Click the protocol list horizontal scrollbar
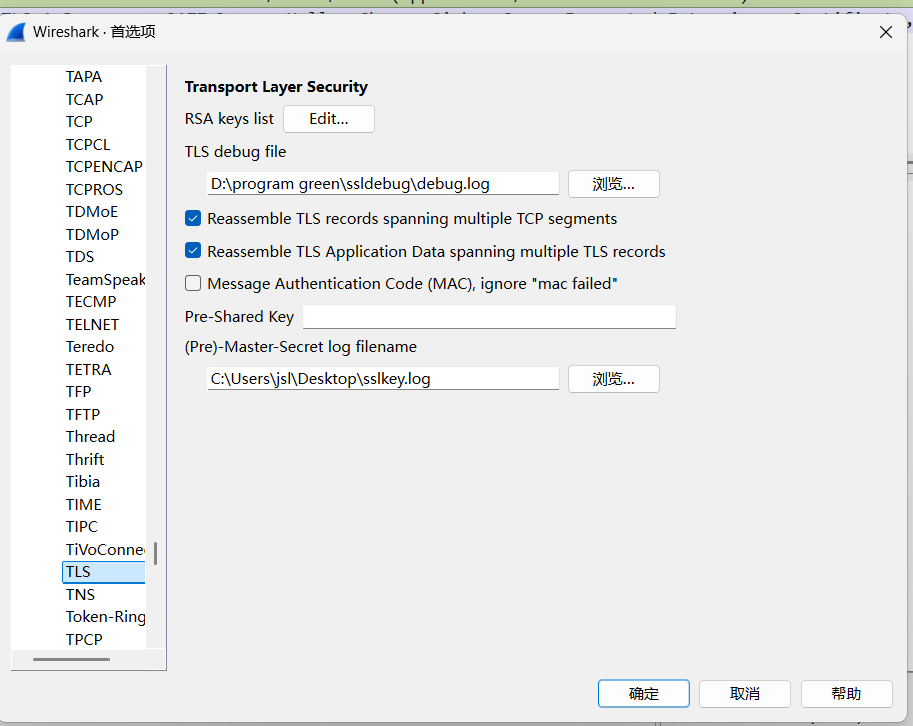The width and height of the screenshot is (913, 726). [72, 660]
